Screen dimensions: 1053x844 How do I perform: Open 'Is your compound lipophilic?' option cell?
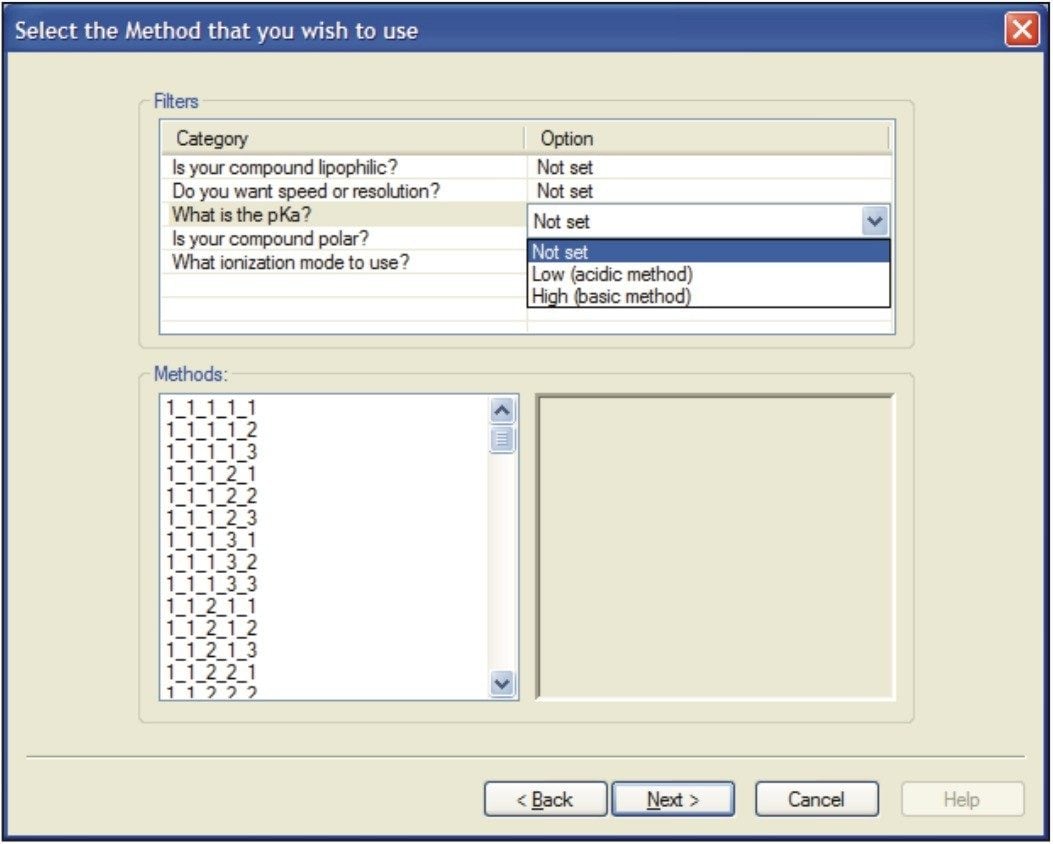(706, 168)
